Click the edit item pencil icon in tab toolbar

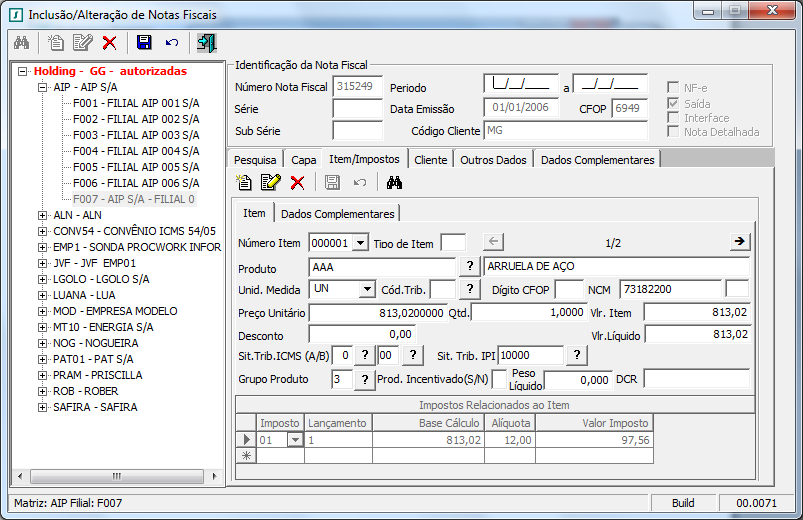(x=270, y=182)
